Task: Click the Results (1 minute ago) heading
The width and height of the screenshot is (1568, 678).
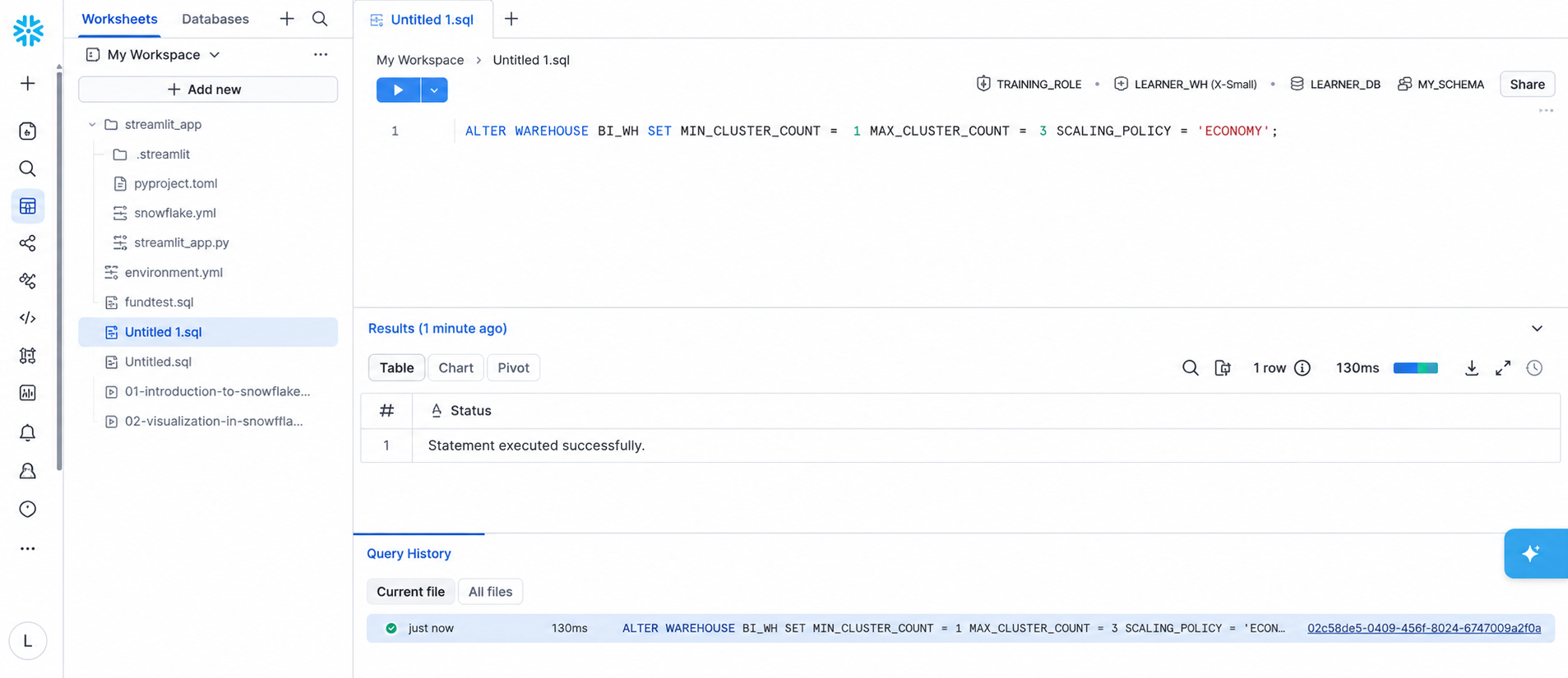Action: [x=437, y=328]
